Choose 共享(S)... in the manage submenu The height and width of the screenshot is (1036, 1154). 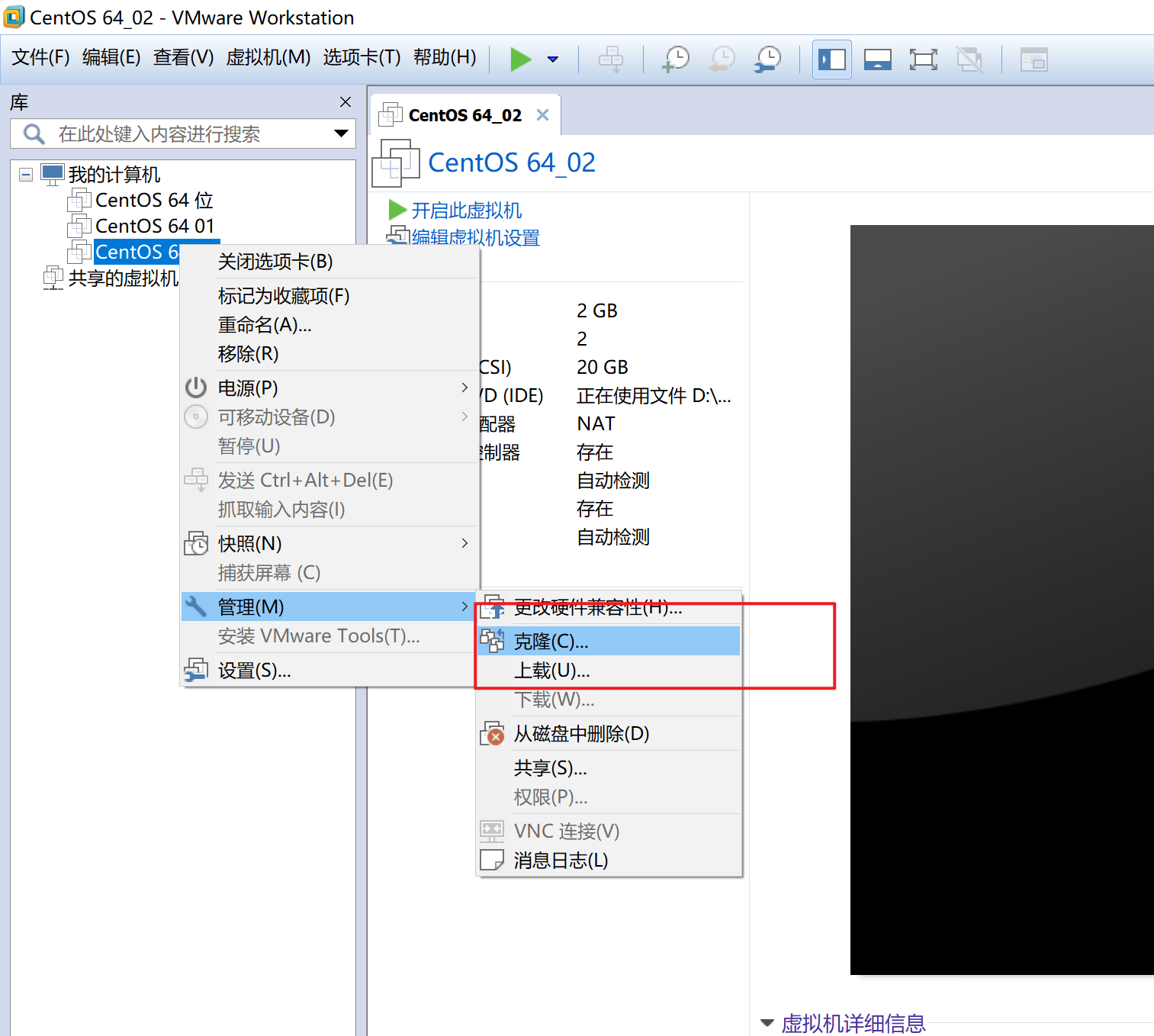coord(609,768)
